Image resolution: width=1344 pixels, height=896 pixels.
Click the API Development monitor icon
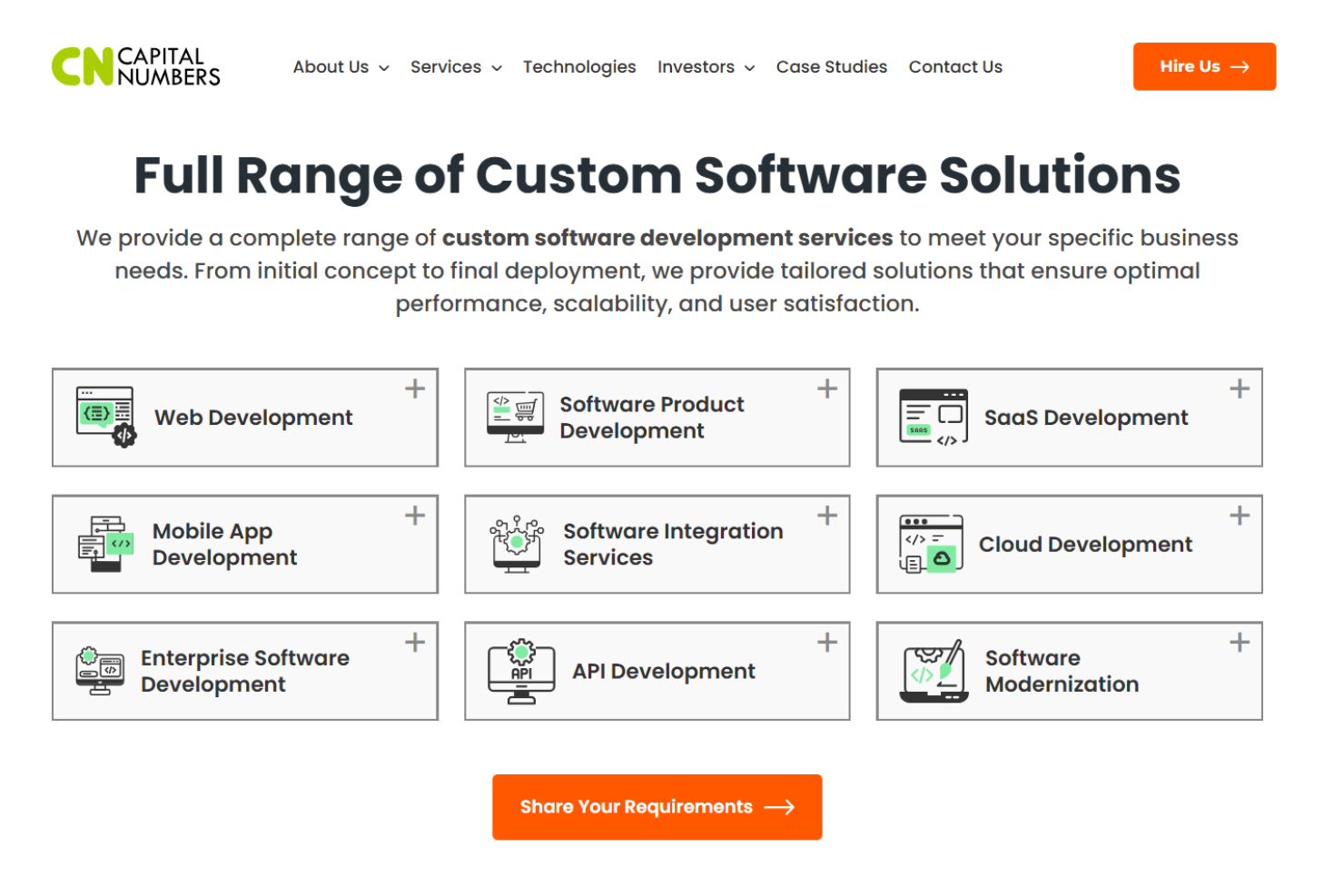pyautogui.click(x=521, y=671)
